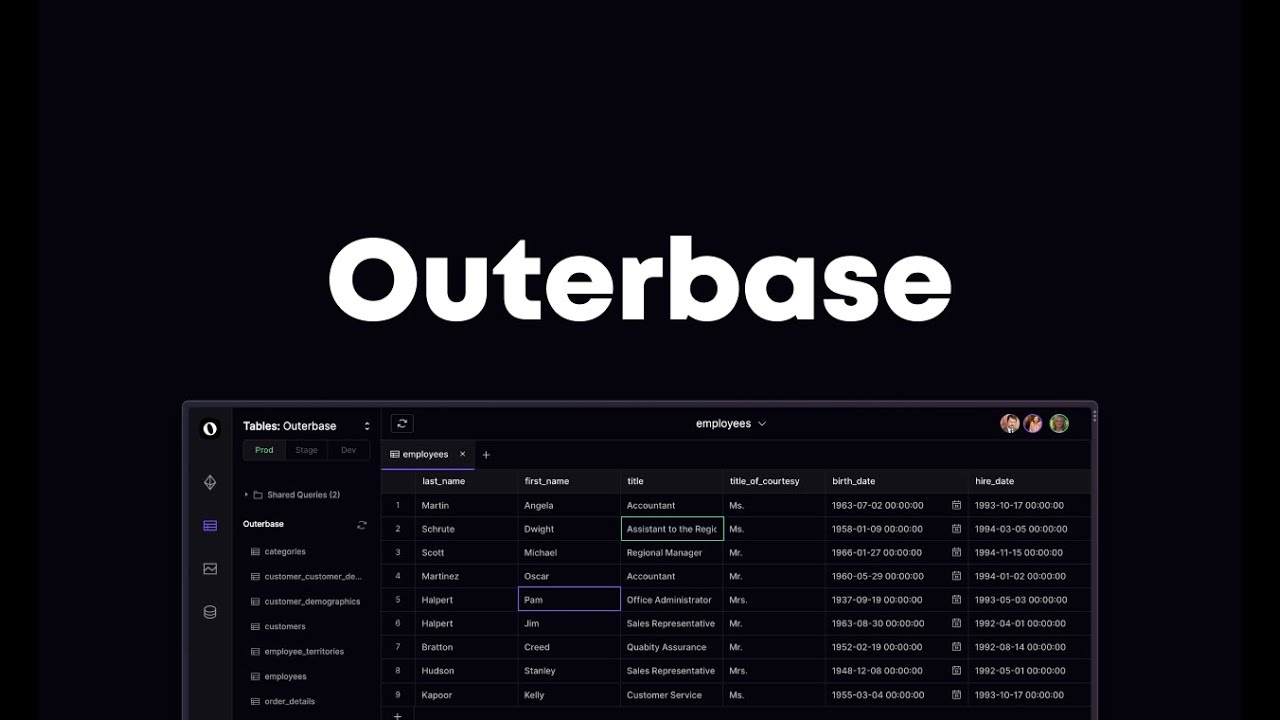Click the Customer Service title cell

[x=672, y=695]
